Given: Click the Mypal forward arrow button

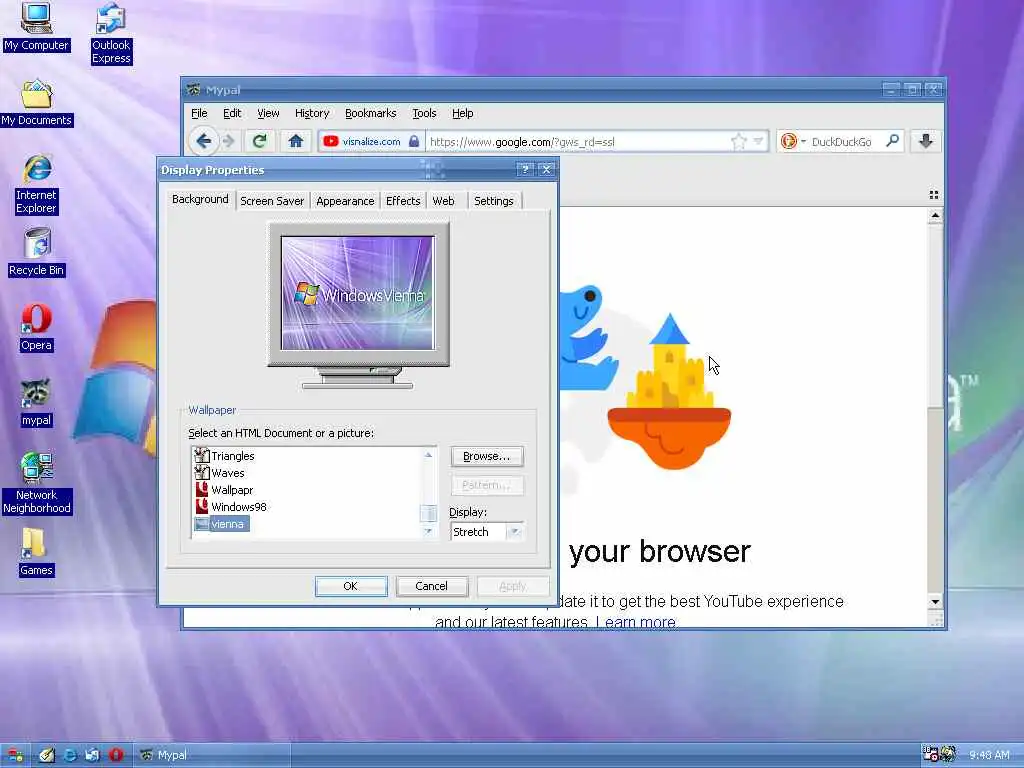Looking at the screenshot, I should [229, 141].
